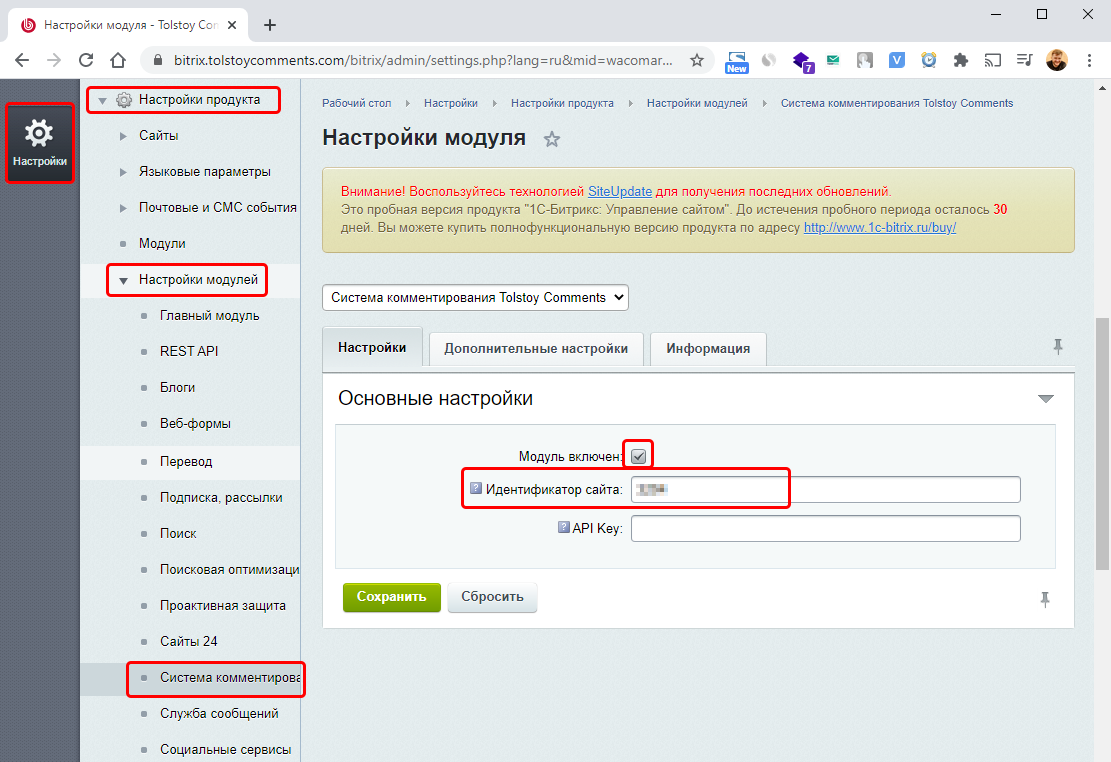The image size is (1111, 762).
Task: Expand Почтовые и СМС события node
Action: (x=123, y=208)
